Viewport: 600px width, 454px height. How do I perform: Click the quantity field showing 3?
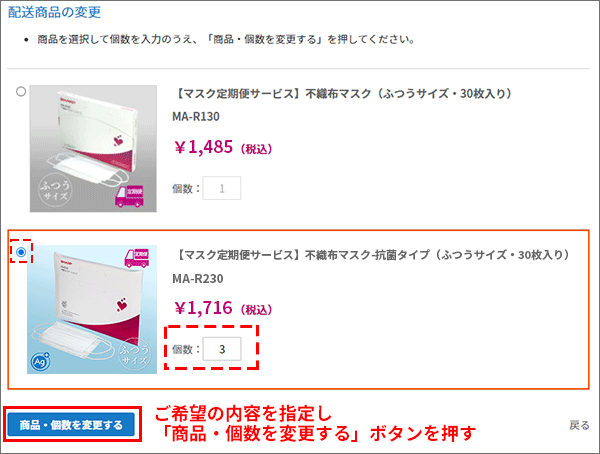pyautogui.click(x=222, y=349)
